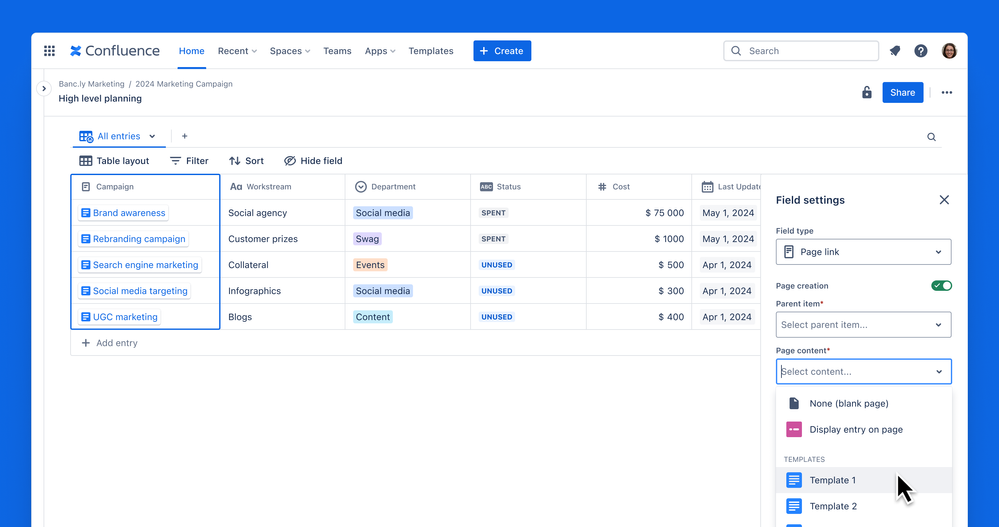The height and width of the screenshot is (527, 999).
Task: Click the Blogs workstream cell
Action: point(282,317)
